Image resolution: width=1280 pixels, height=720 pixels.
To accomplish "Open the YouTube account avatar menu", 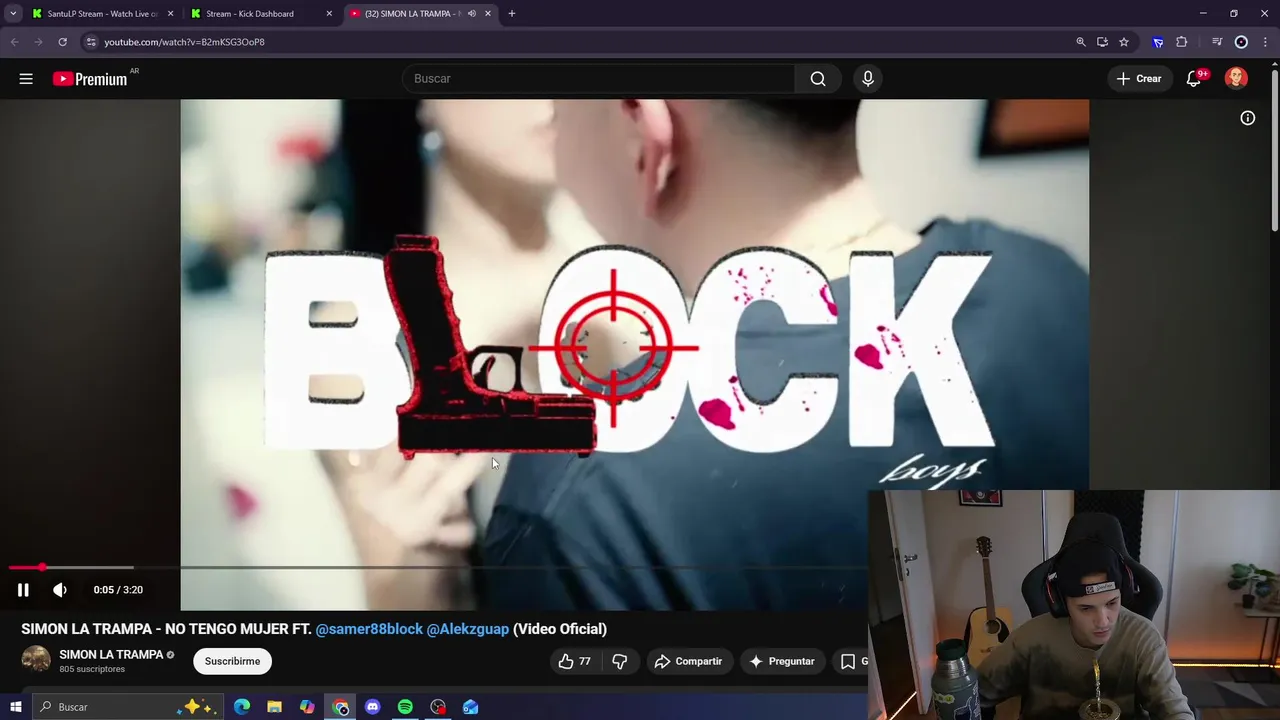I will tap(1236, 79).
